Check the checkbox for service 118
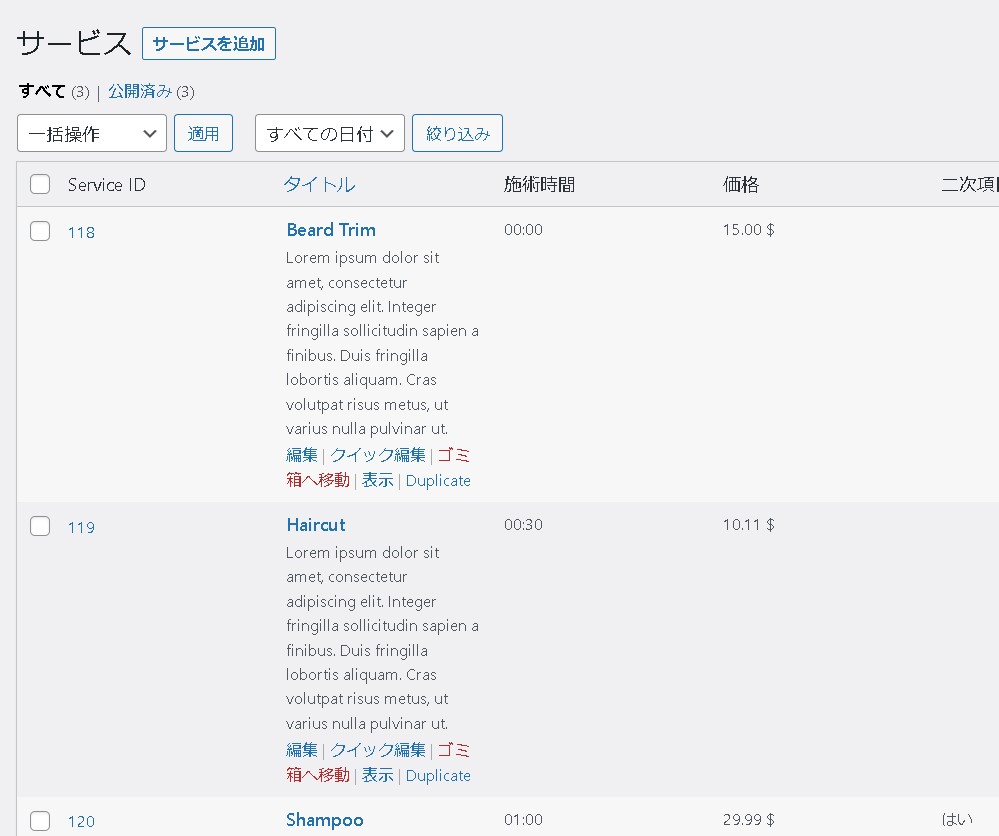The width and height of the screenshot is (999, 836). [x=40, y=232]
